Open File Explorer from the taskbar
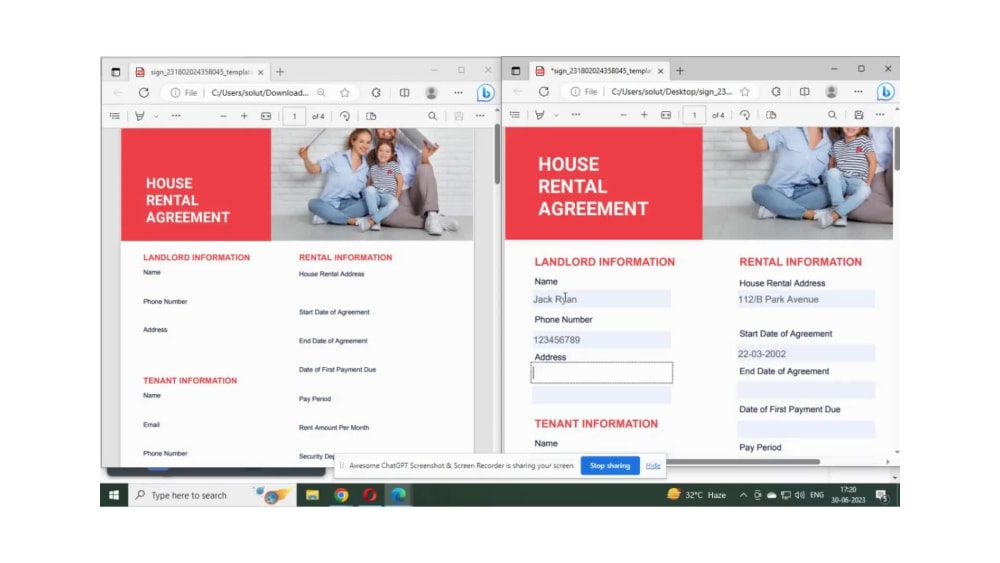 (x=312, y=495)
